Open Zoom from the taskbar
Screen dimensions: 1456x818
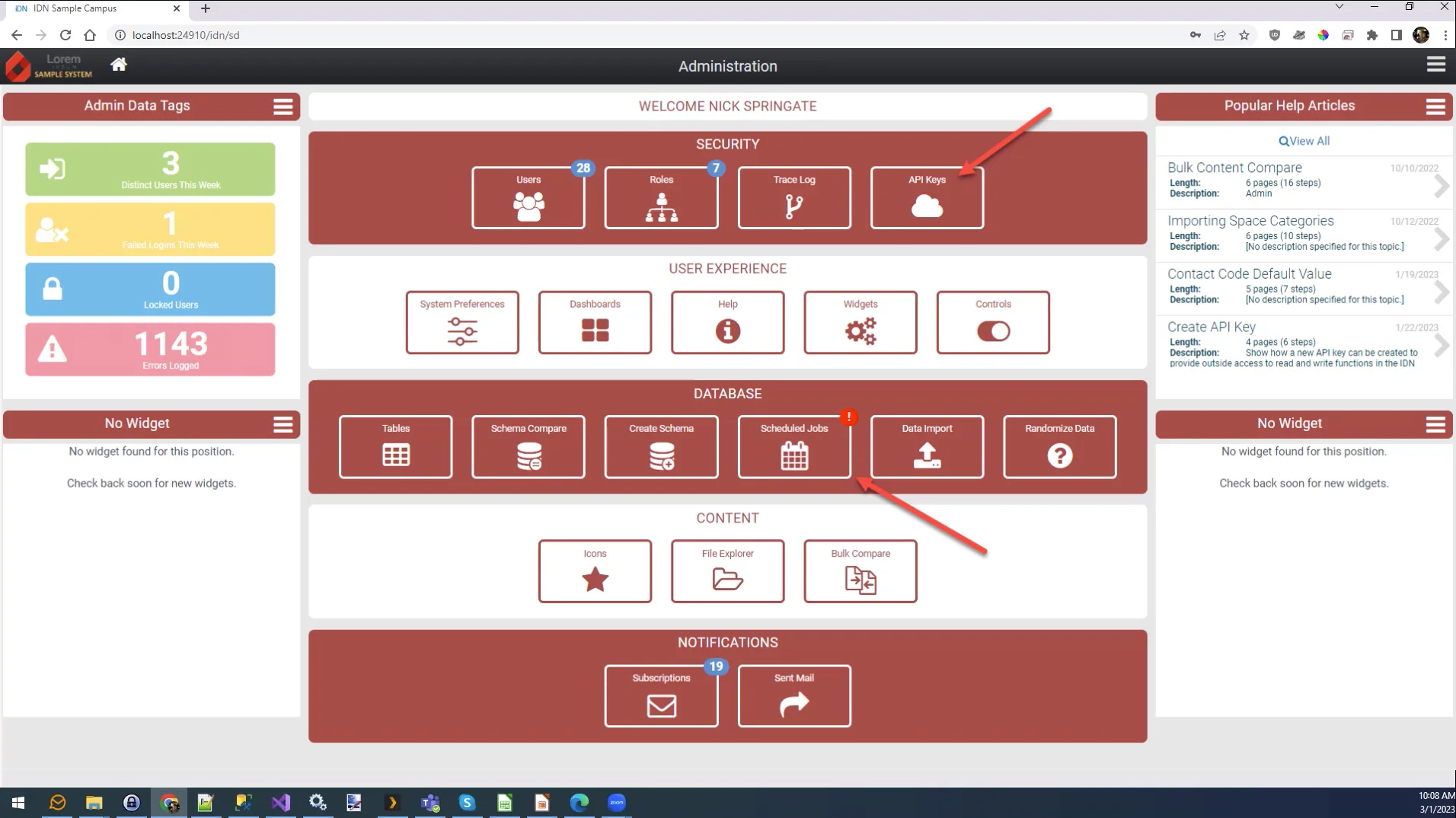617,803
